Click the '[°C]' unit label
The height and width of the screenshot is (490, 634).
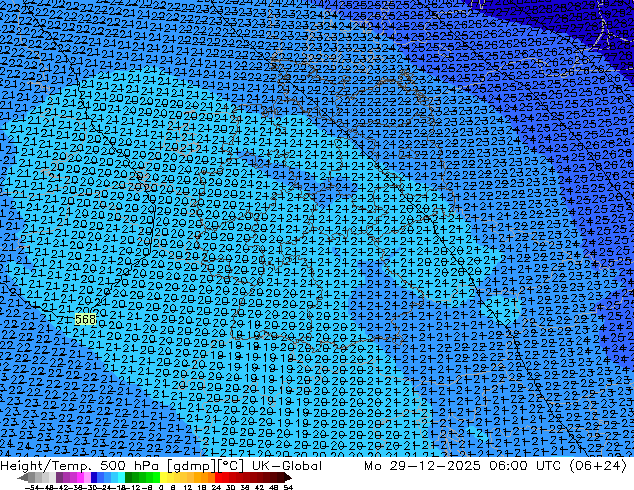click(x=231, y=466)
